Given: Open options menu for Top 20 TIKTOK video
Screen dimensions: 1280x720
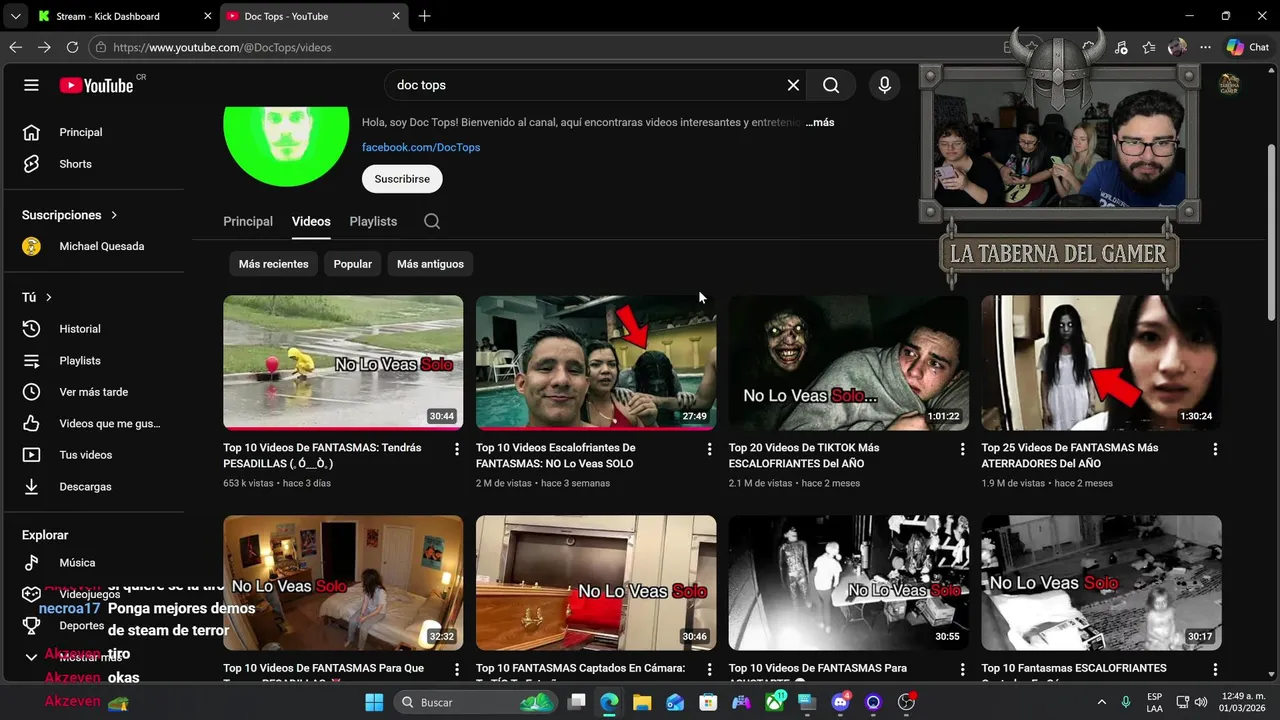Looking at the screenshot, I should [x=963, y=449].
